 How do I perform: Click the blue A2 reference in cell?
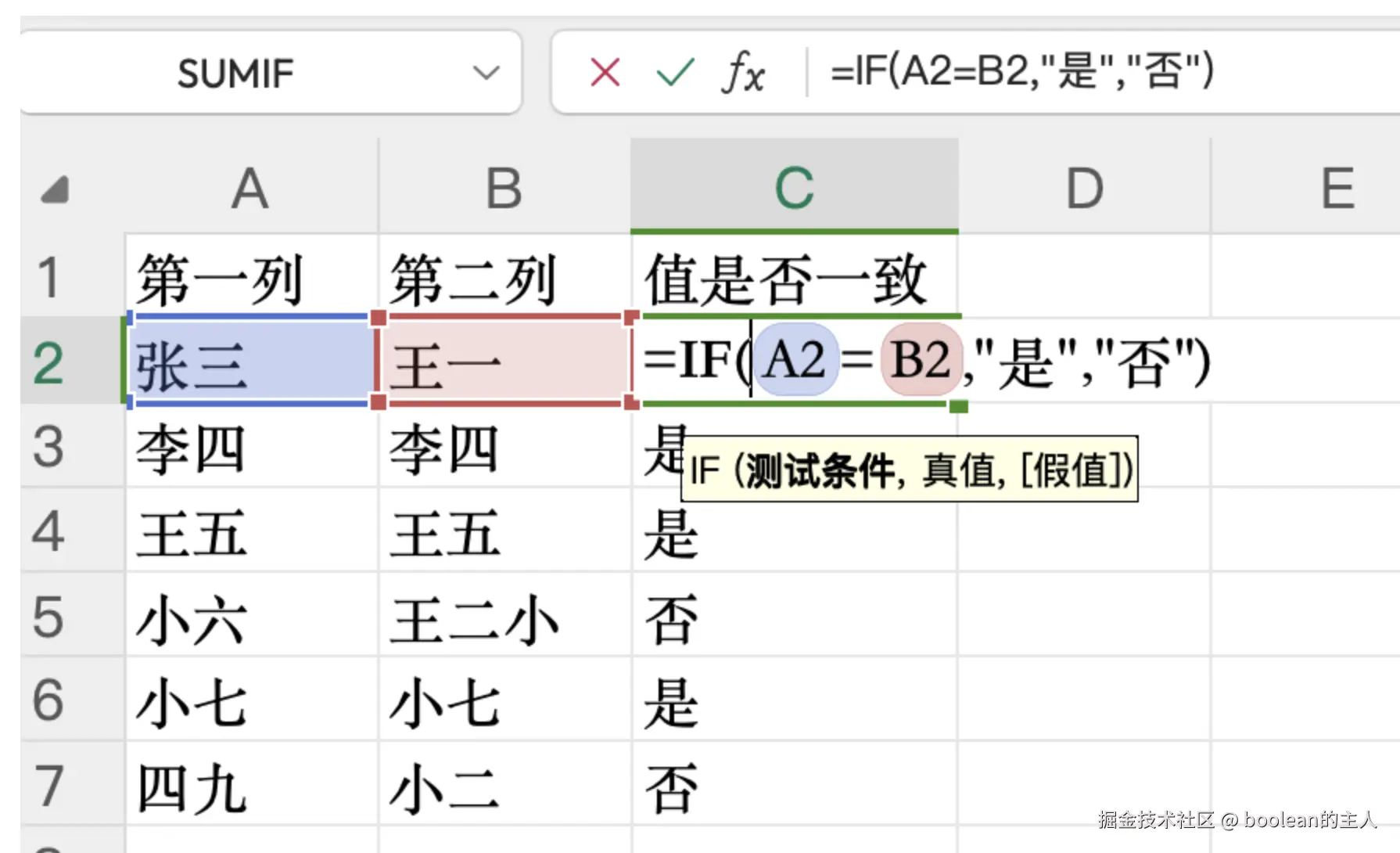click(x=795, y=360)
